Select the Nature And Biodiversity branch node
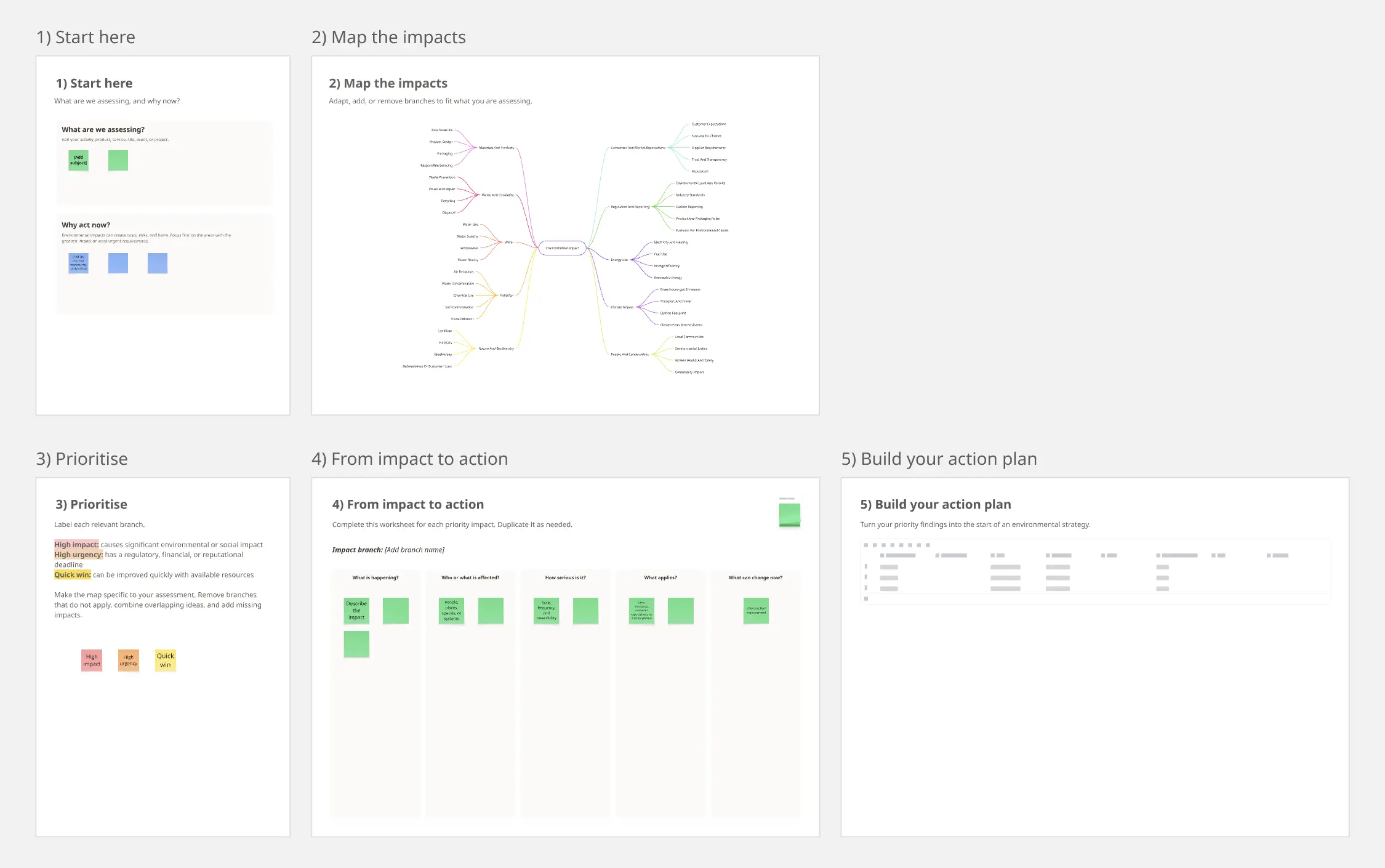Image resolution: width=1385 pixels, height=868 pixels. click(496, 348)
